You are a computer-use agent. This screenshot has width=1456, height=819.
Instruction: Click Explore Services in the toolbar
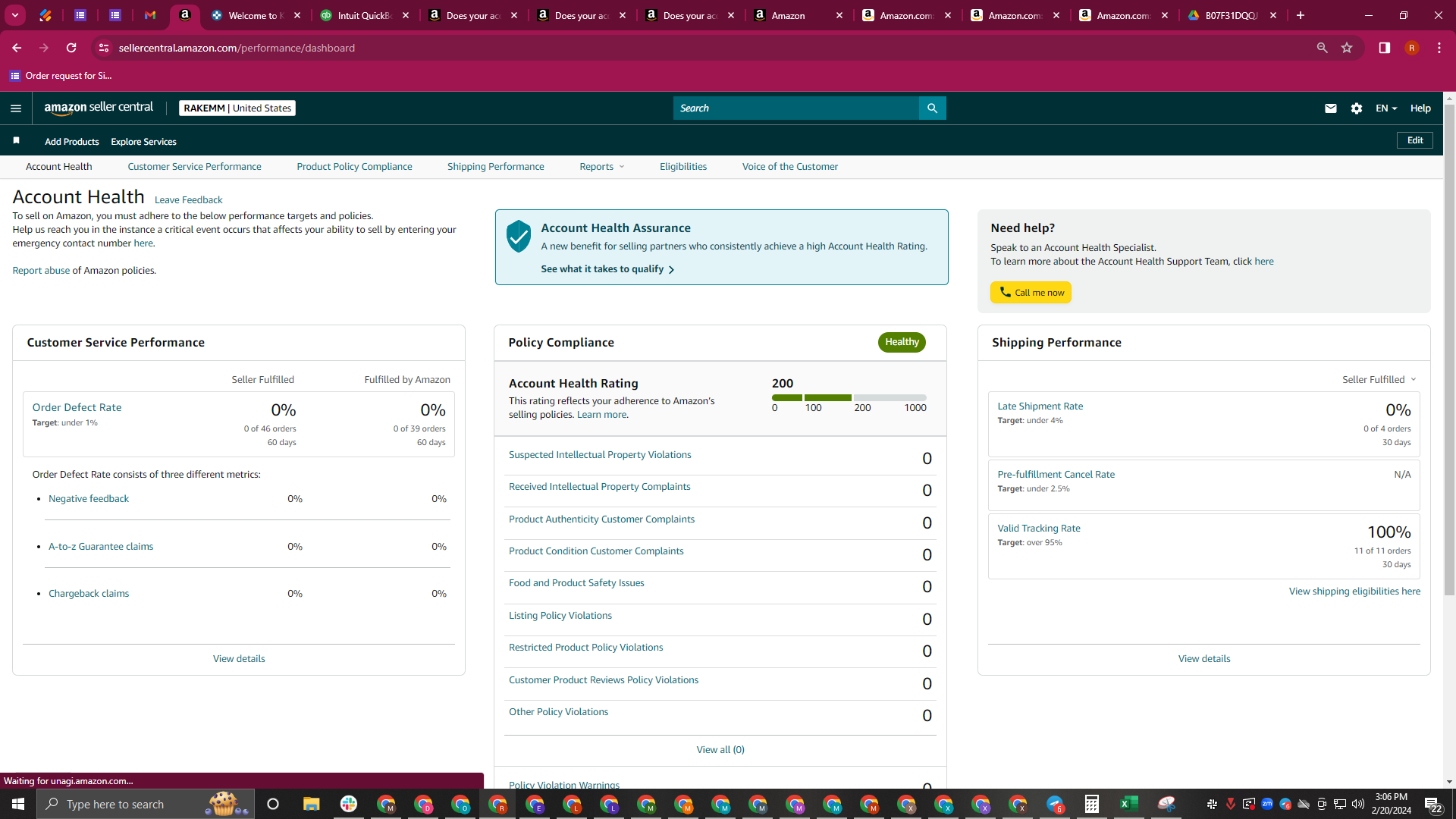143,142
